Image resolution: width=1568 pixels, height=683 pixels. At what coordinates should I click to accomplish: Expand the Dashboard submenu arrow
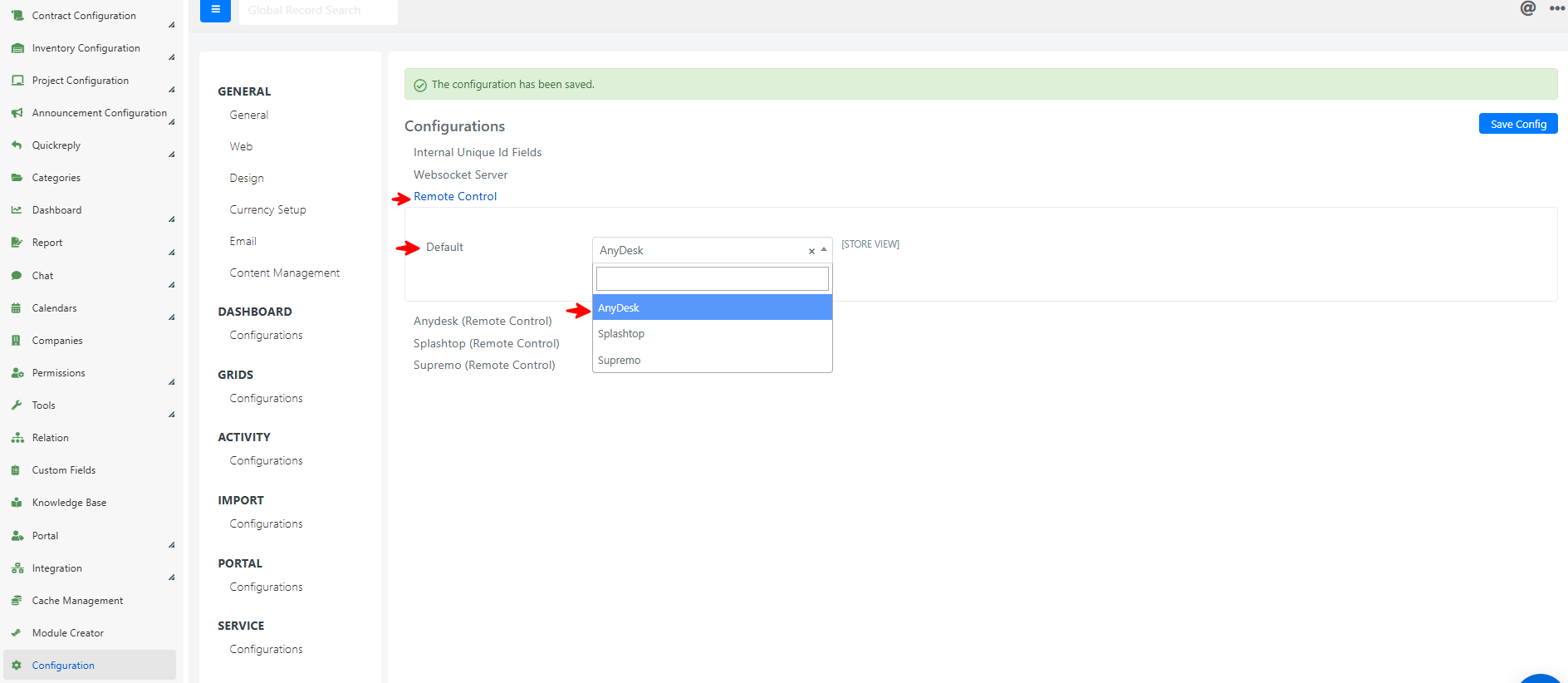pos(172,219)
